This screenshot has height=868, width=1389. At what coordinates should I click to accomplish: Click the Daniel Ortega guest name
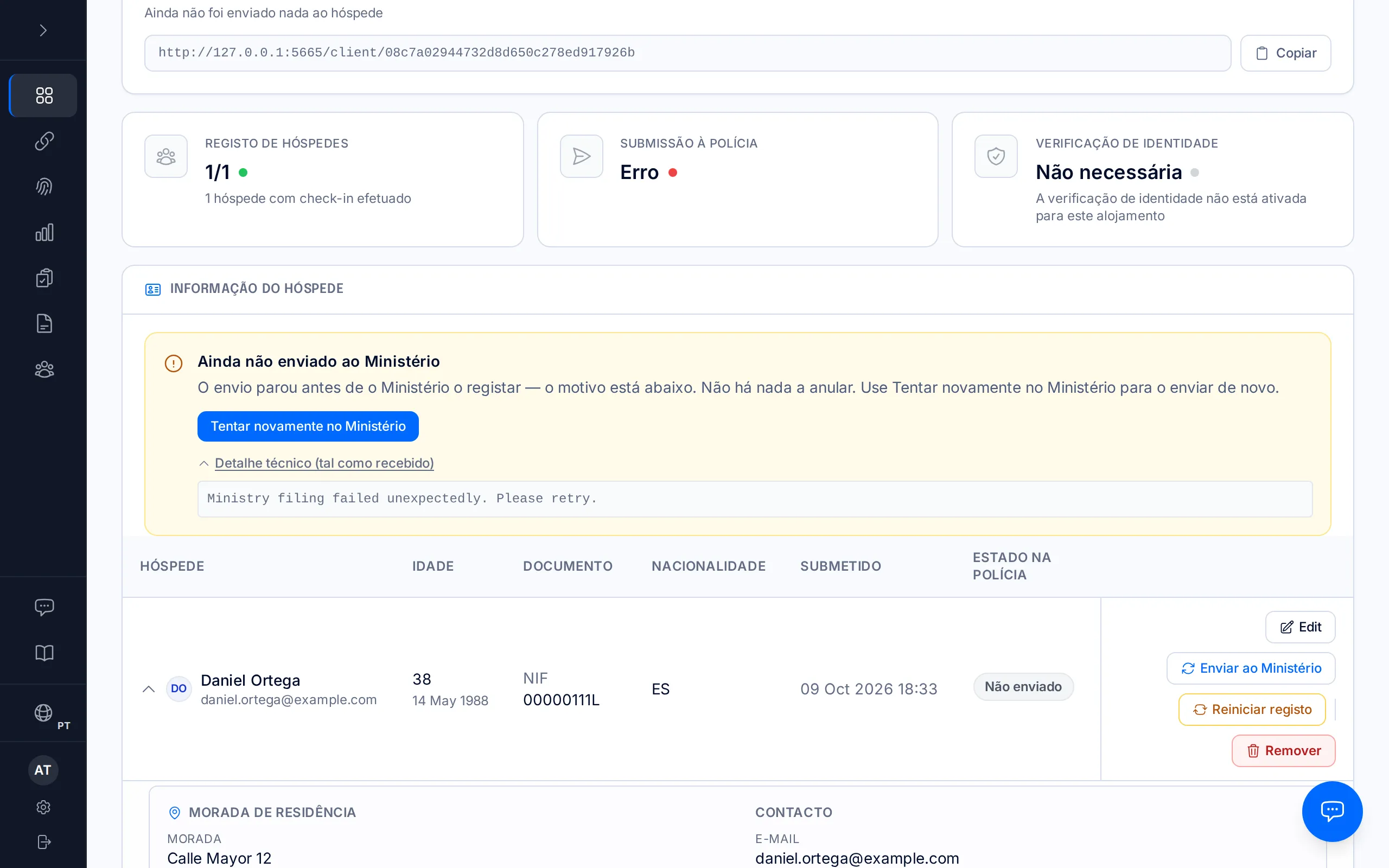(250, 680)
